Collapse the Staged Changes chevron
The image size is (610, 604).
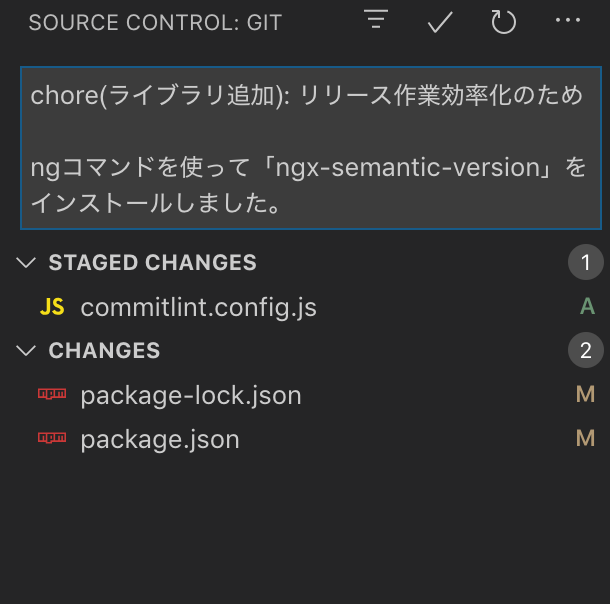[x=26, y=263]
